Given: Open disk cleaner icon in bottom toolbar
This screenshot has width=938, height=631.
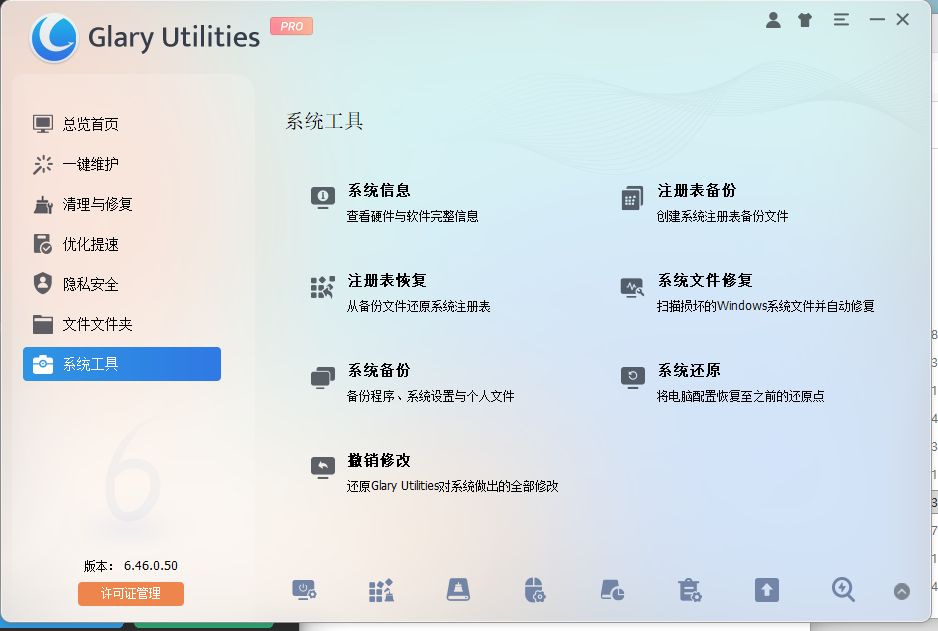Looking at the screenshot, I should pyautogui.click(x=458, y=590).
